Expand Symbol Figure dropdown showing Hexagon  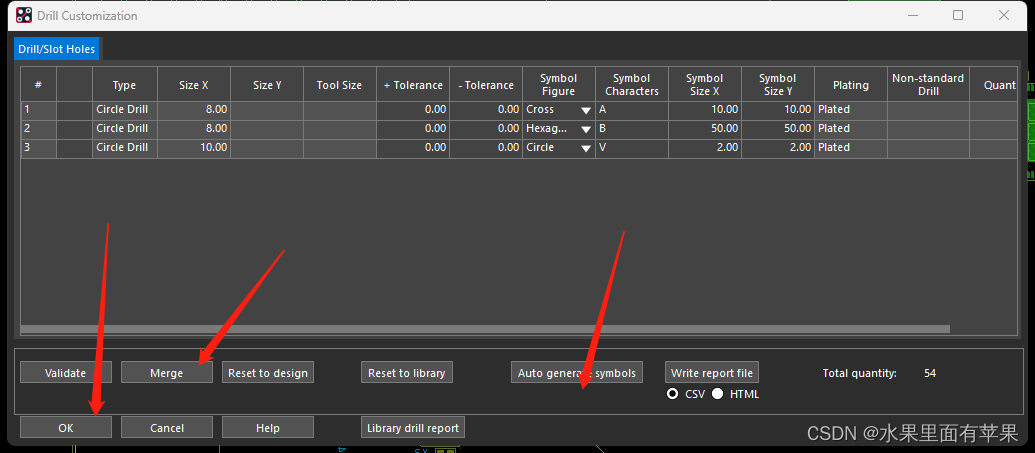(x=585, y=129)
